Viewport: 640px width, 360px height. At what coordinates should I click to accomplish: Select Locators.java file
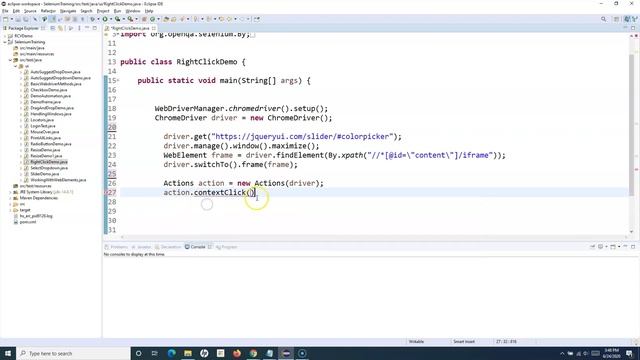click(x=42, y=120)
